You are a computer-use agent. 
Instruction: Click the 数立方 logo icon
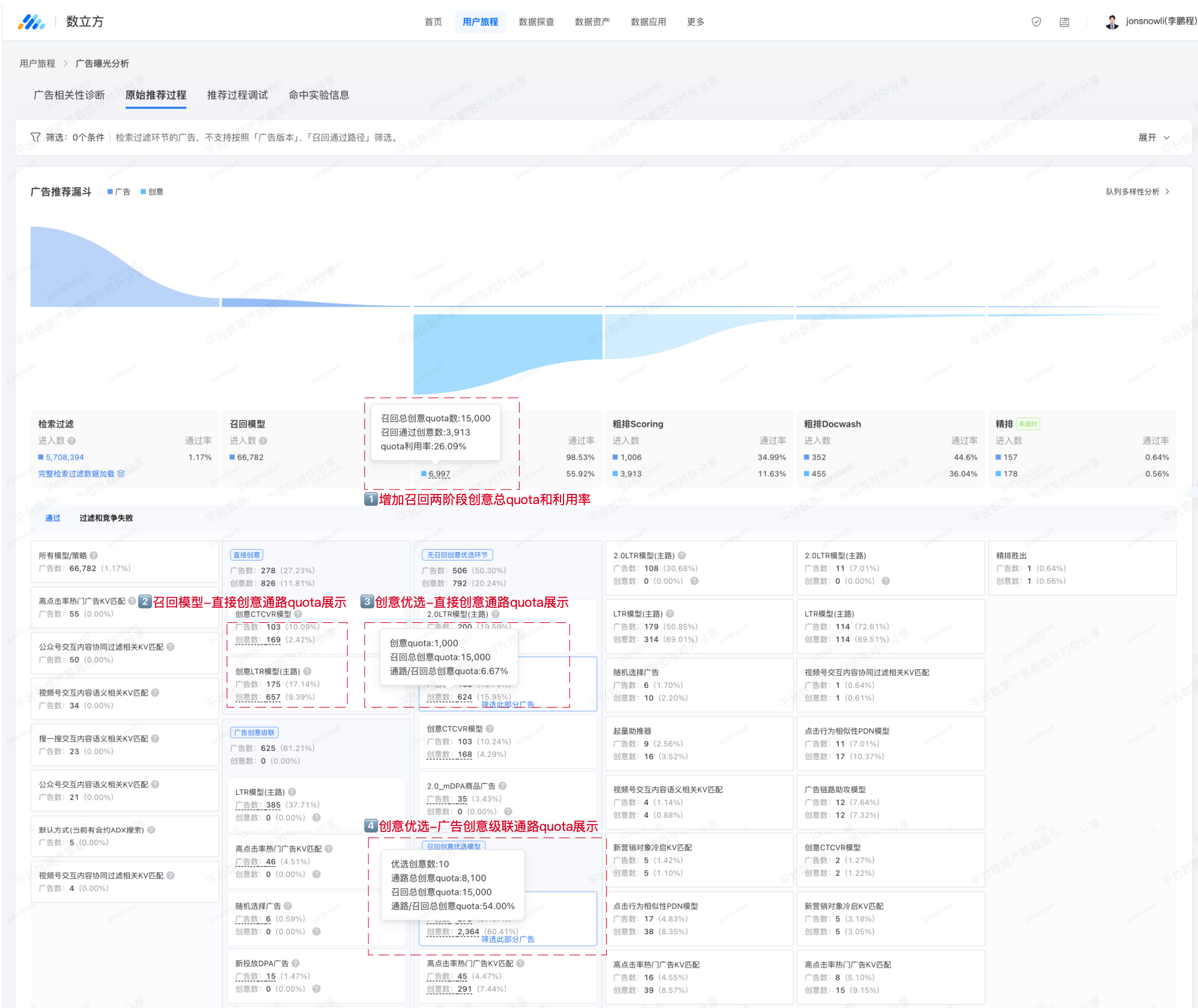coord(31,22)
